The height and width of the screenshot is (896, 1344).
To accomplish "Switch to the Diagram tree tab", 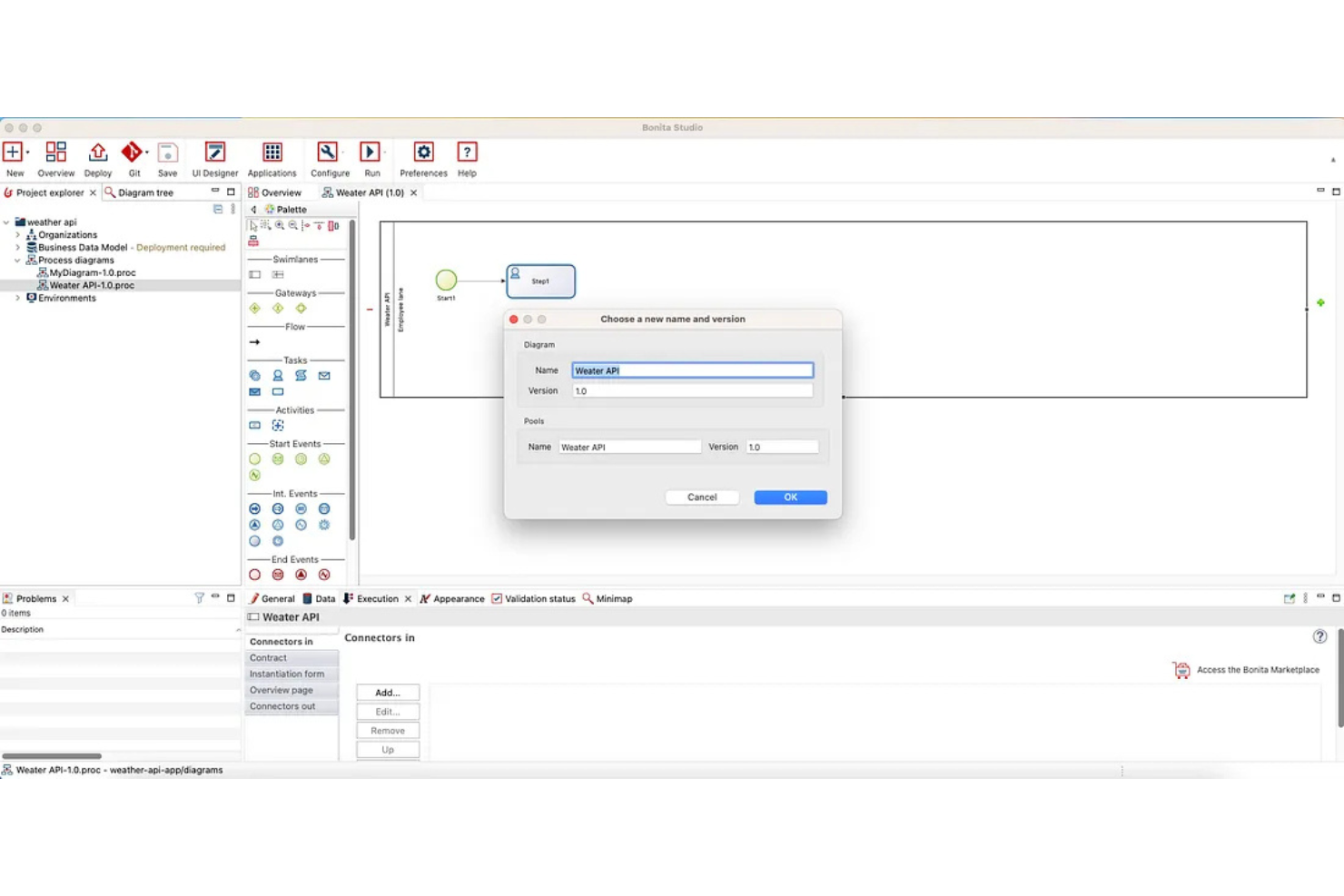I will click(139, 192).
